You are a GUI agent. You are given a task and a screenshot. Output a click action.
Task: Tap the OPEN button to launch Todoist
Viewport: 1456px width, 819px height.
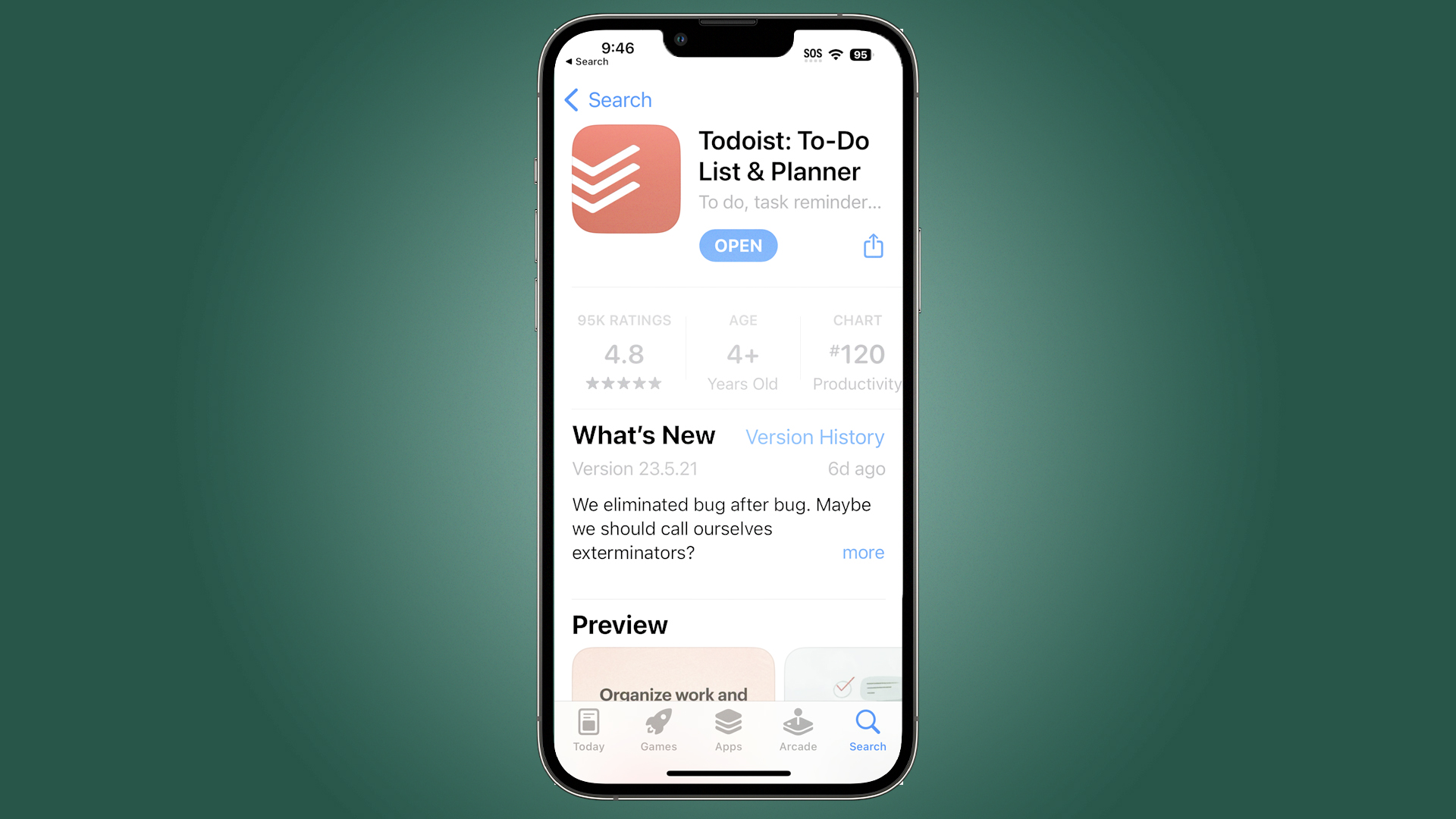(738, 246)
